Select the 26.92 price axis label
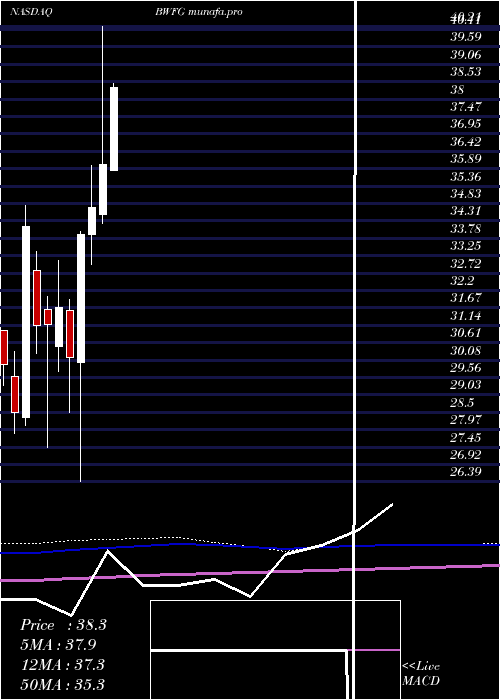 click(465, 456)
